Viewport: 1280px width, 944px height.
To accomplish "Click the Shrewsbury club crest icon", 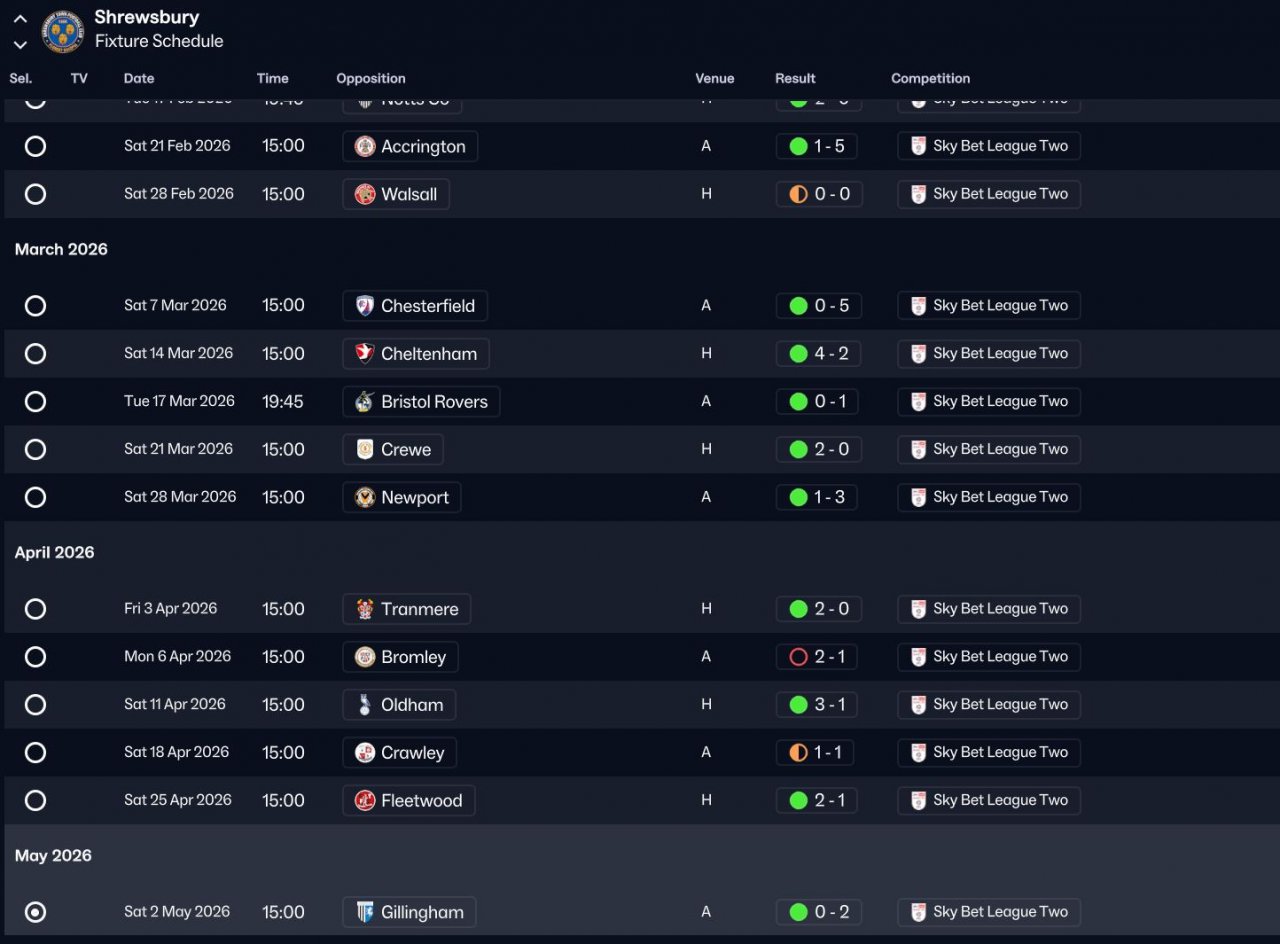I will [63, 30].
